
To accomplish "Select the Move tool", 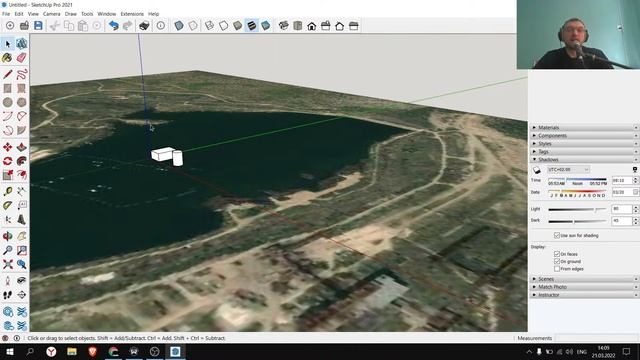I will click(x=8, y=147).
